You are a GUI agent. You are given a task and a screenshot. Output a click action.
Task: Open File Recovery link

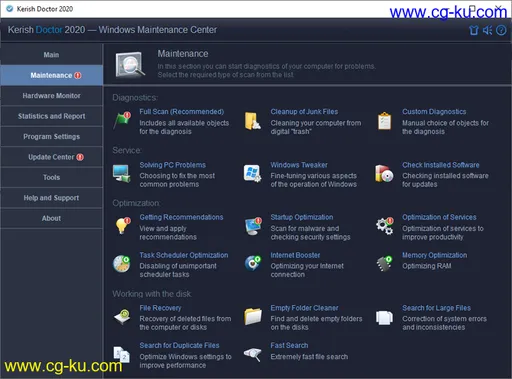click(160, 308)
